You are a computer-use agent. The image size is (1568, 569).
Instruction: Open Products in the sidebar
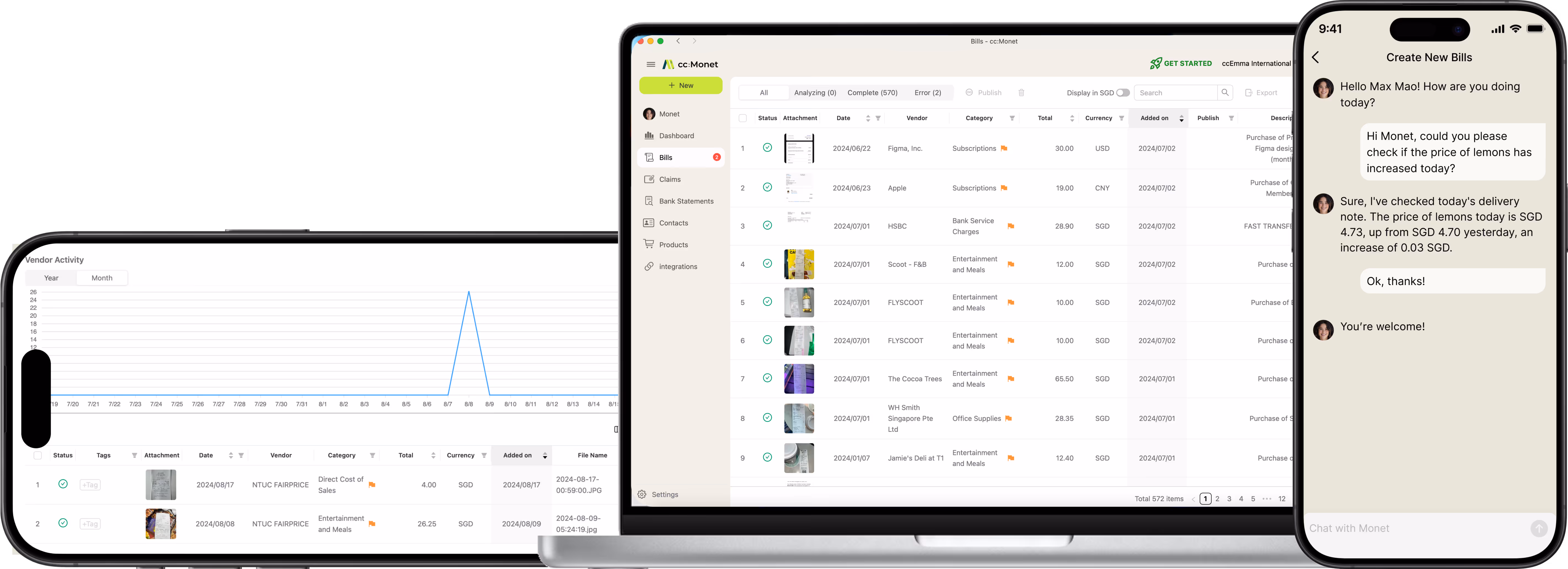[x=681, y=245]
